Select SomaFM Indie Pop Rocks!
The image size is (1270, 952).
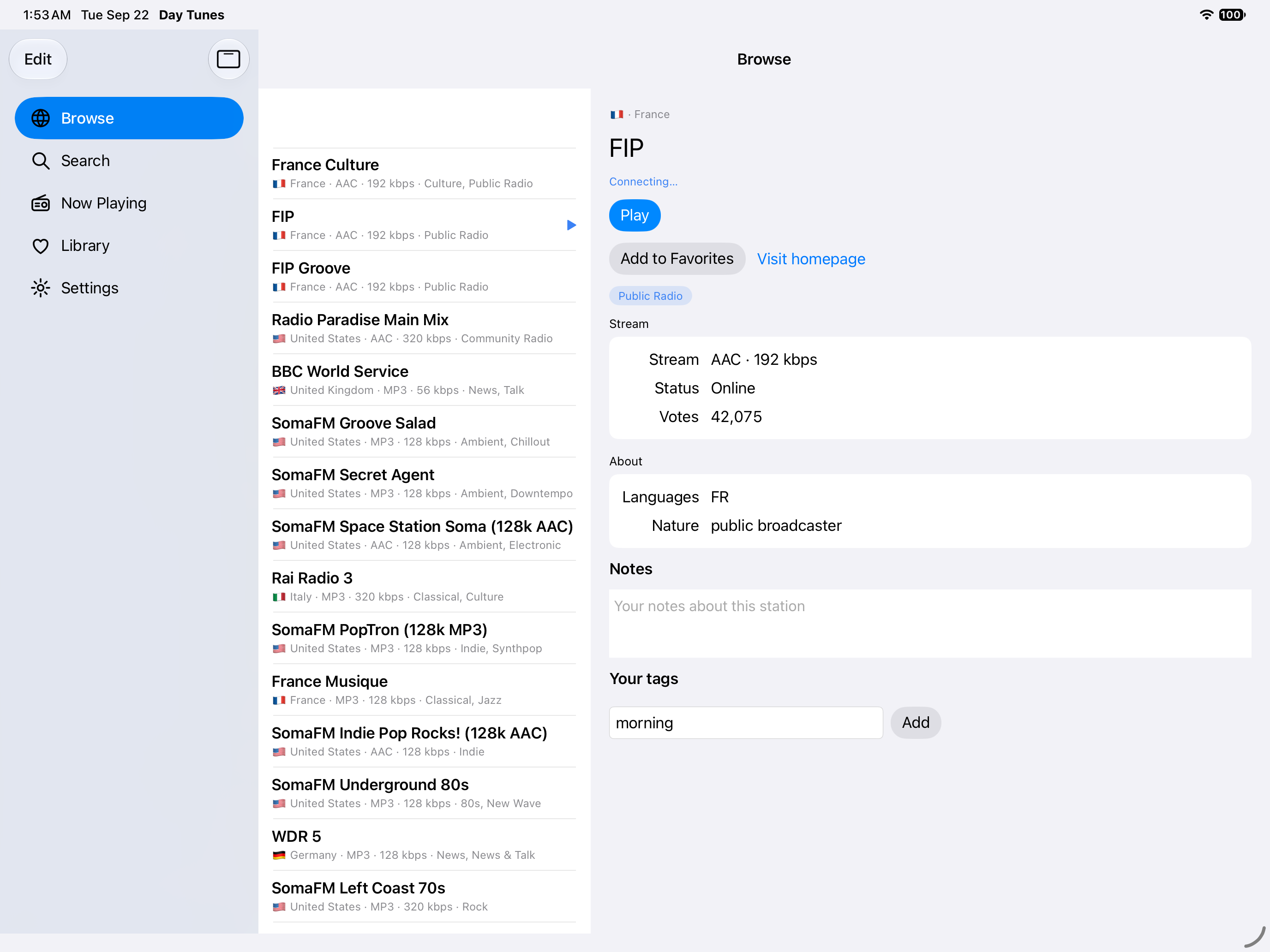click(x=424, y=741)
